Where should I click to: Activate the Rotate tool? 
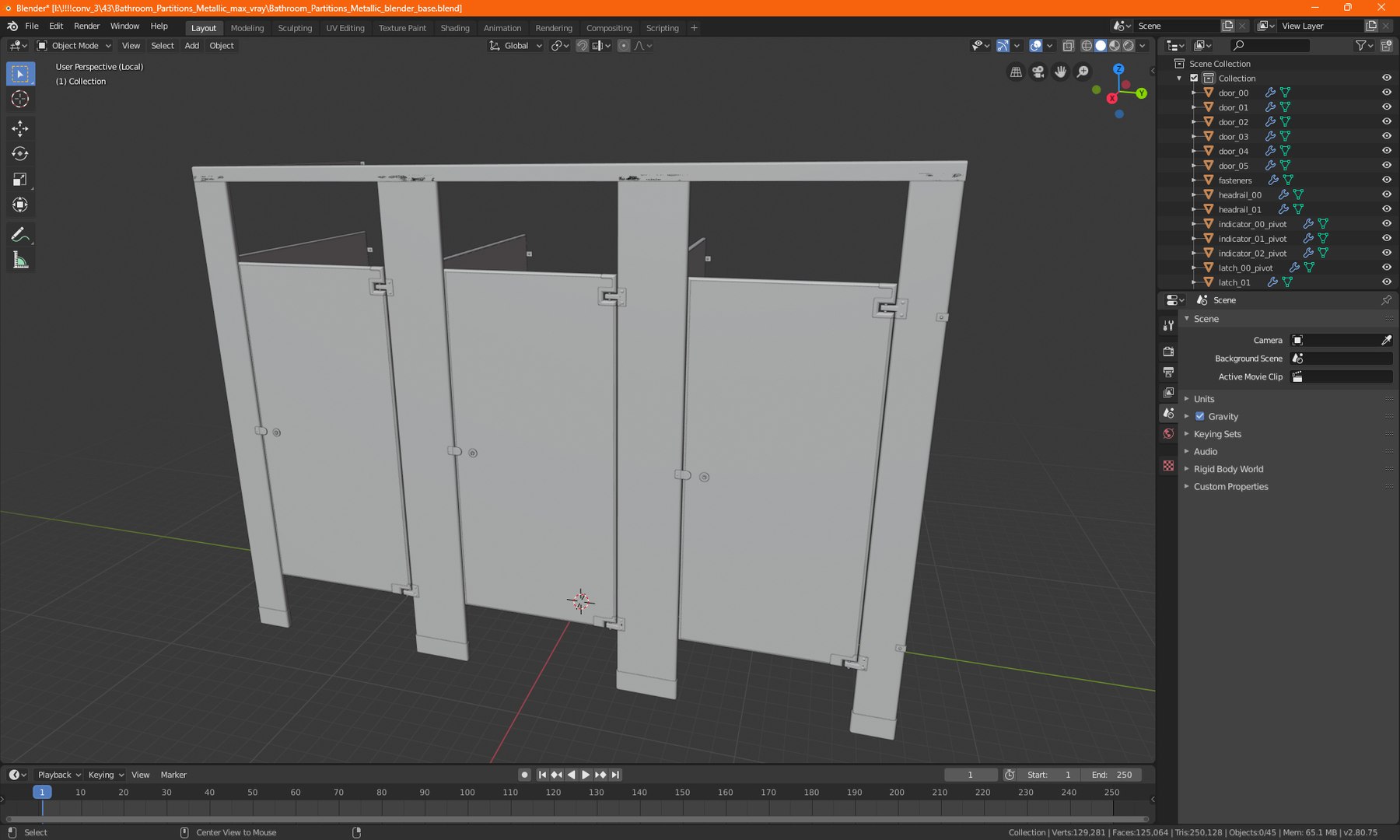click(x=20, y=154)
